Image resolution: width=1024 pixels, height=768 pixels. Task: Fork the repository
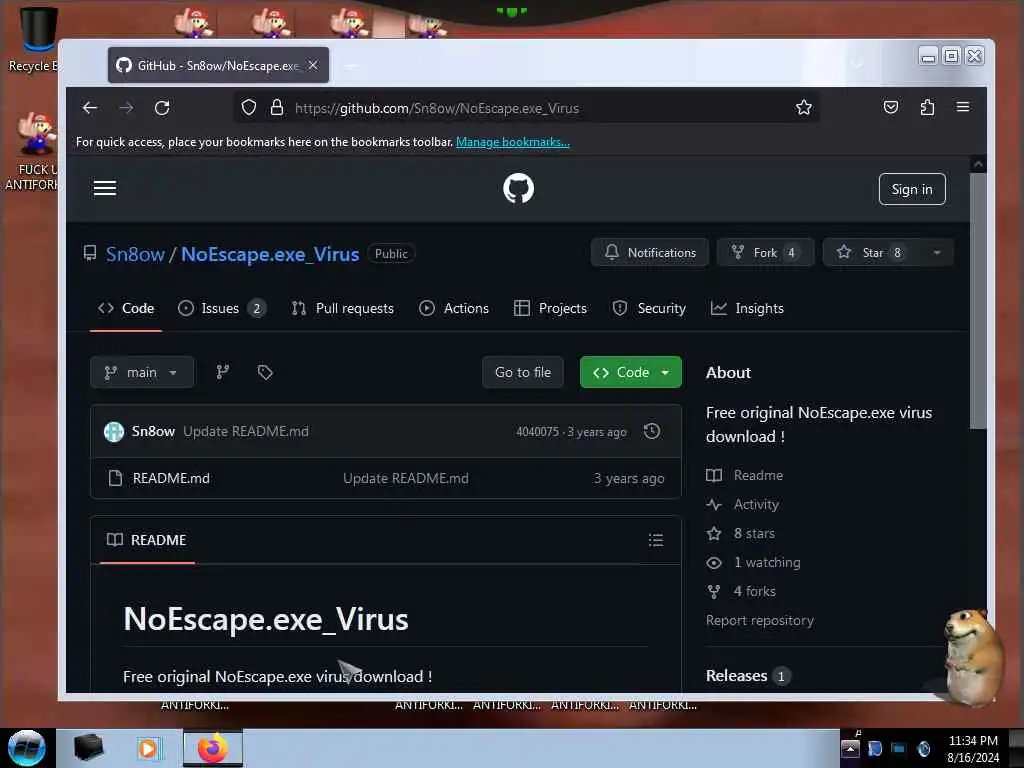[765, 253]
